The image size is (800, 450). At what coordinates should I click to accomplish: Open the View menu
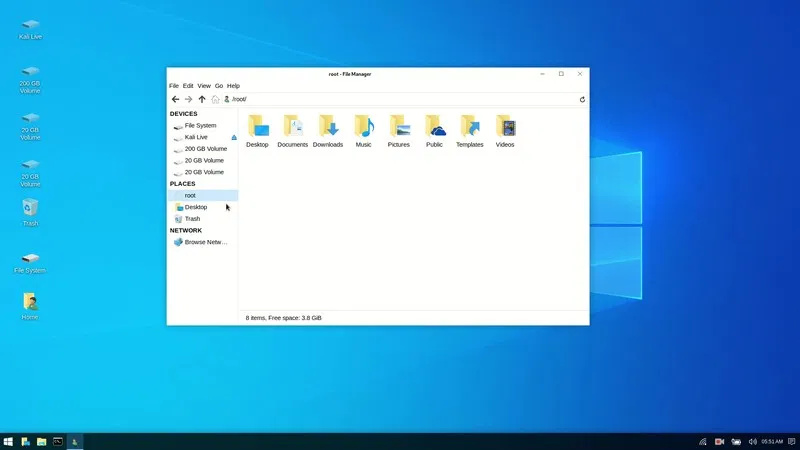coord(204,86)
